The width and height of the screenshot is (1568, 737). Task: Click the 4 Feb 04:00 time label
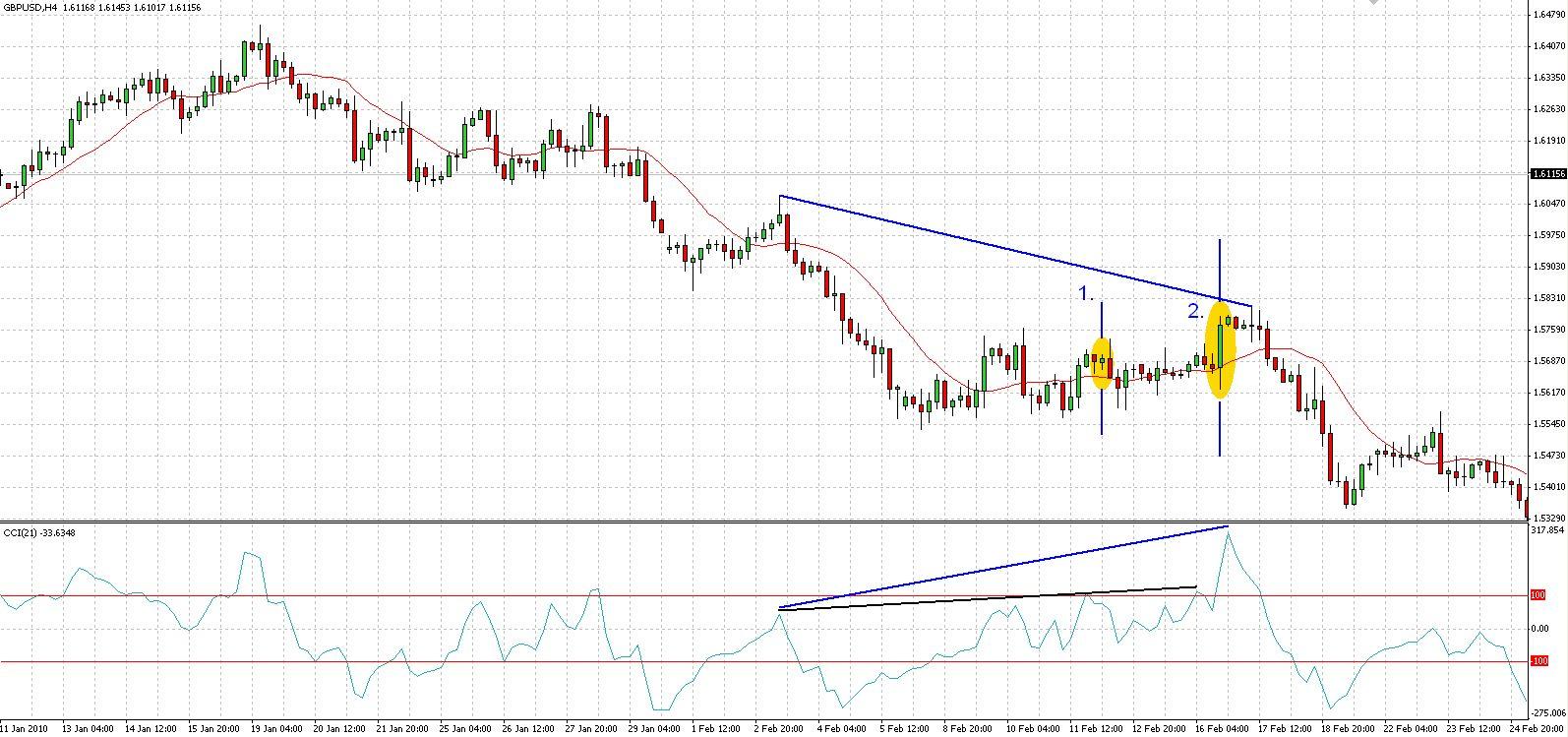pyautogui.click(x=840, y=730)
